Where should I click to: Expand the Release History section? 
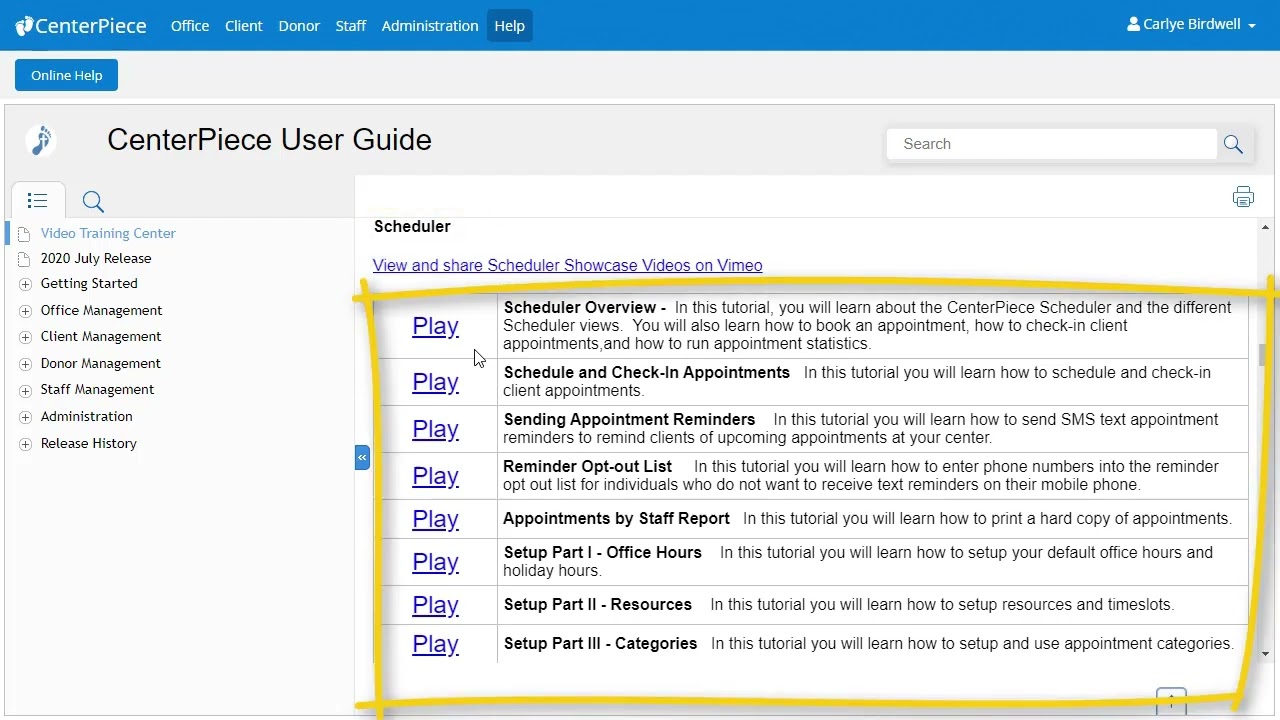pos(25,444)
